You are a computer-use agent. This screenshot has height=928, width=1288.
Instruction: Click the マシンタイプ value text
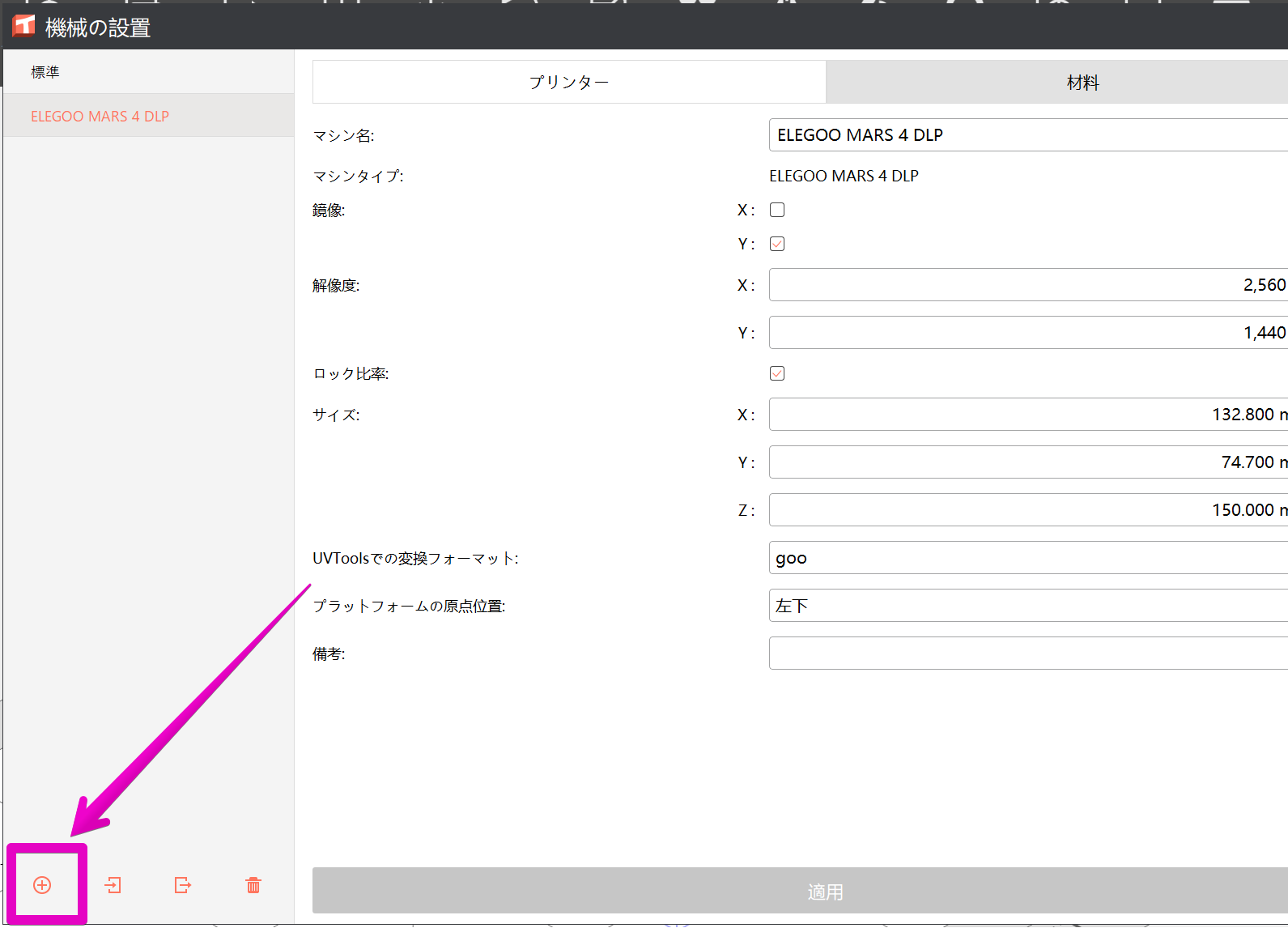844,176
